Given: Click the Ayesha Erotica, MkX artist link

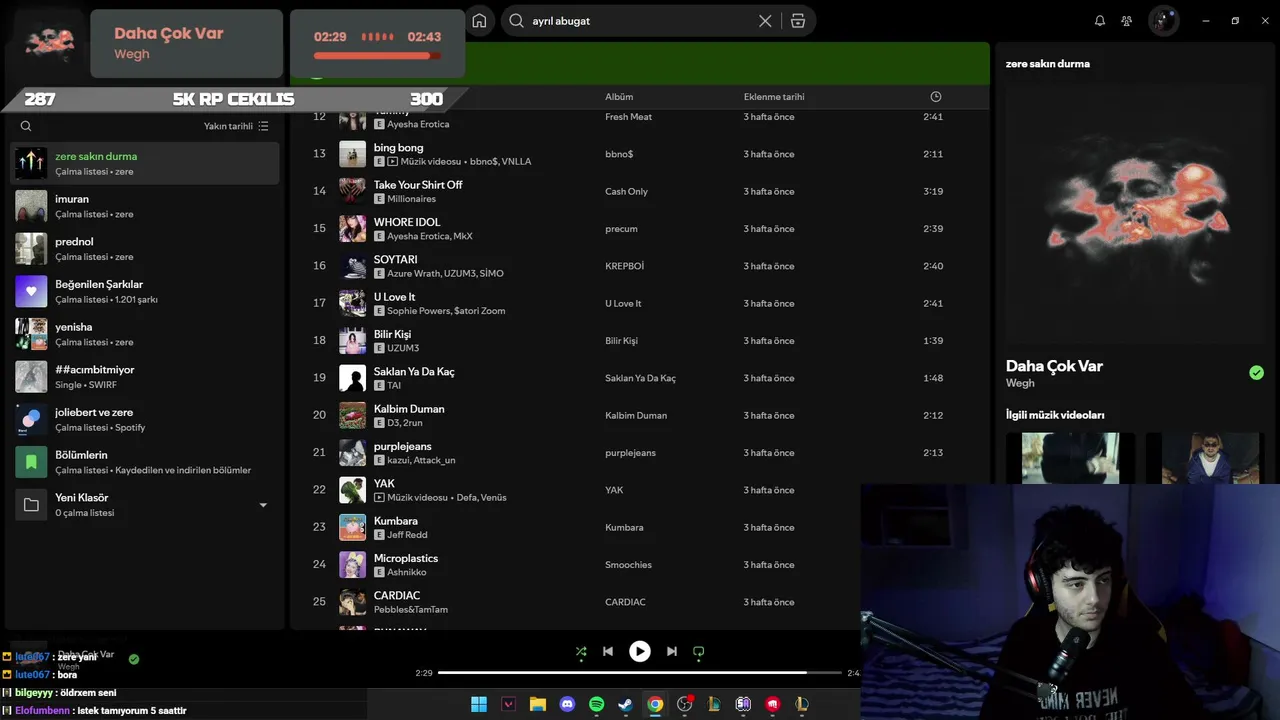Looking at the screenshot, I should (x=430, y=236).
